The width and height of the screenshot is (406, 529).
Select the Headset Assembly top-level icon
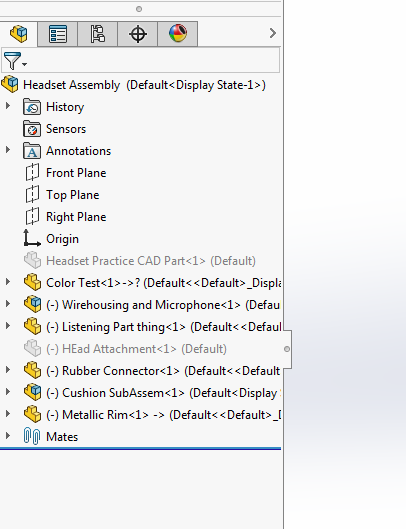10,84
